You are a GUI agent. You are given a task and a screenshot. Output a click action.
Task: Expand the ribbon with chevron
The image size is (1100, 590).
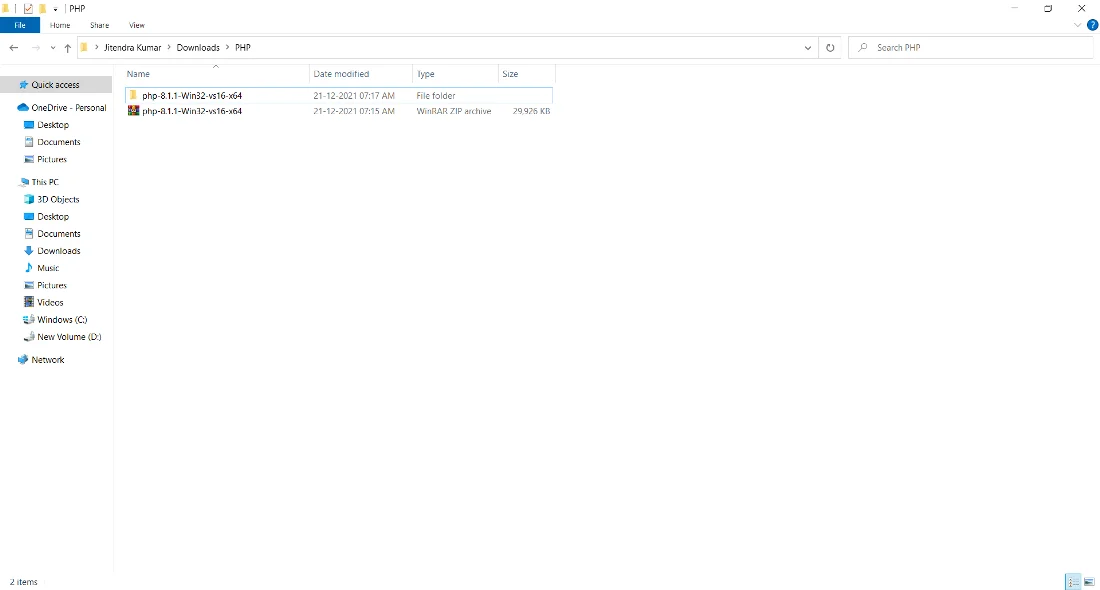(x=1078, y=25)
